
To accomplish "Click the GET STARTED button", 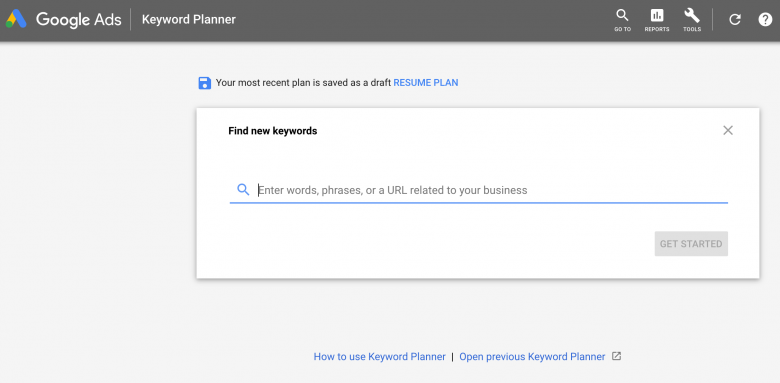I will (x=691, y=244).
